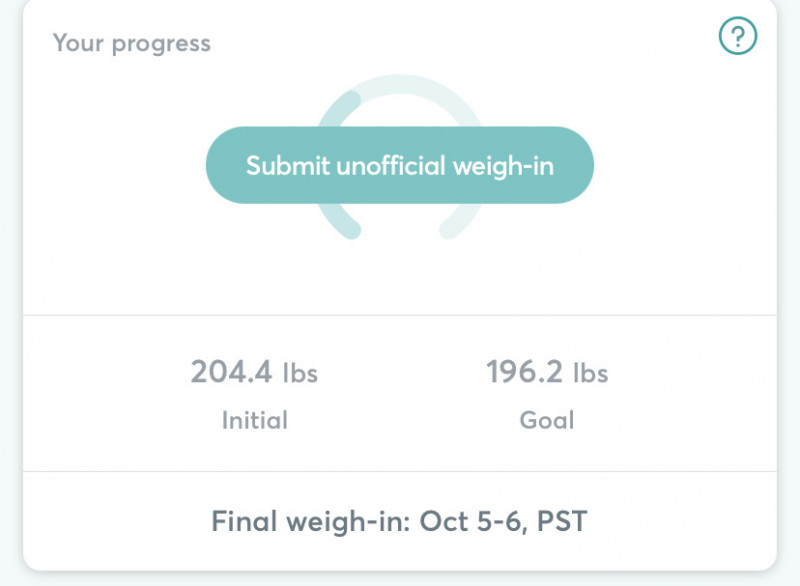The height and width of the screenshot is (586, 800).
Task: Click the Final weigh-in label text
Action: click(311, 521)
